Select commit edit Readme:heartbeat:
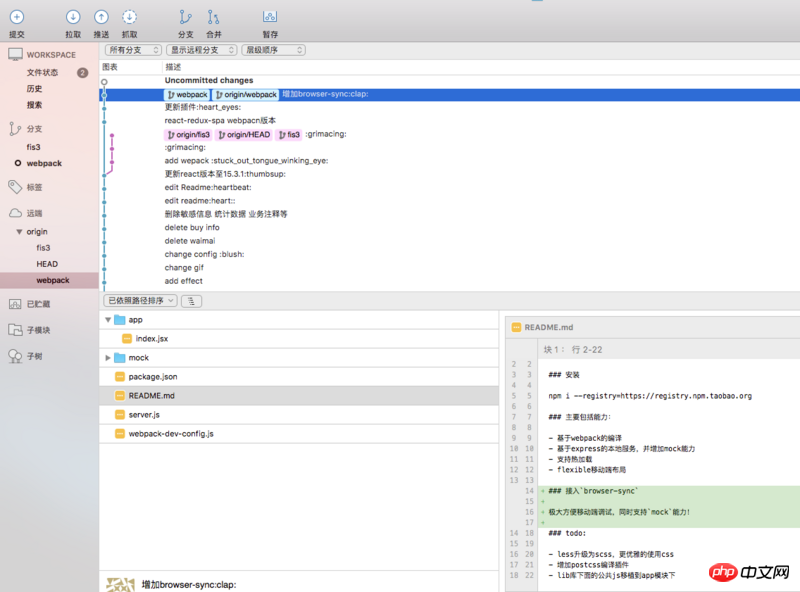This screenshot has height=592, width=800. click(449, 187)
